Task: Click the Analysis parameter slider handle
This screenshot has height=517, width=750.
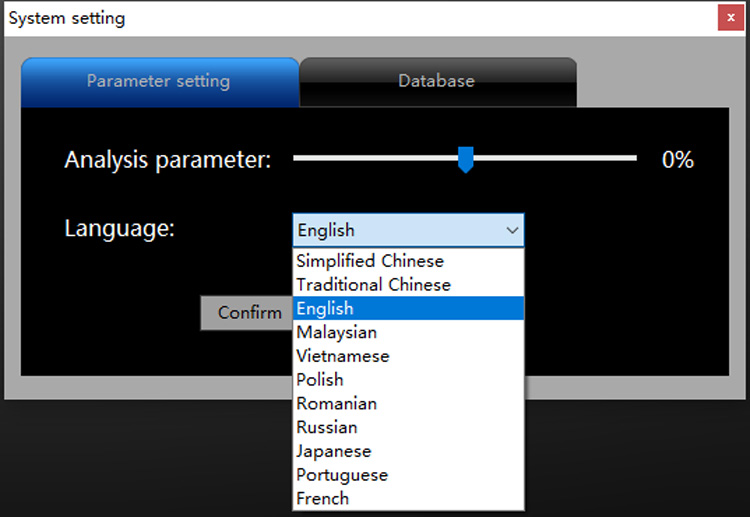Action: pos(465,159)
